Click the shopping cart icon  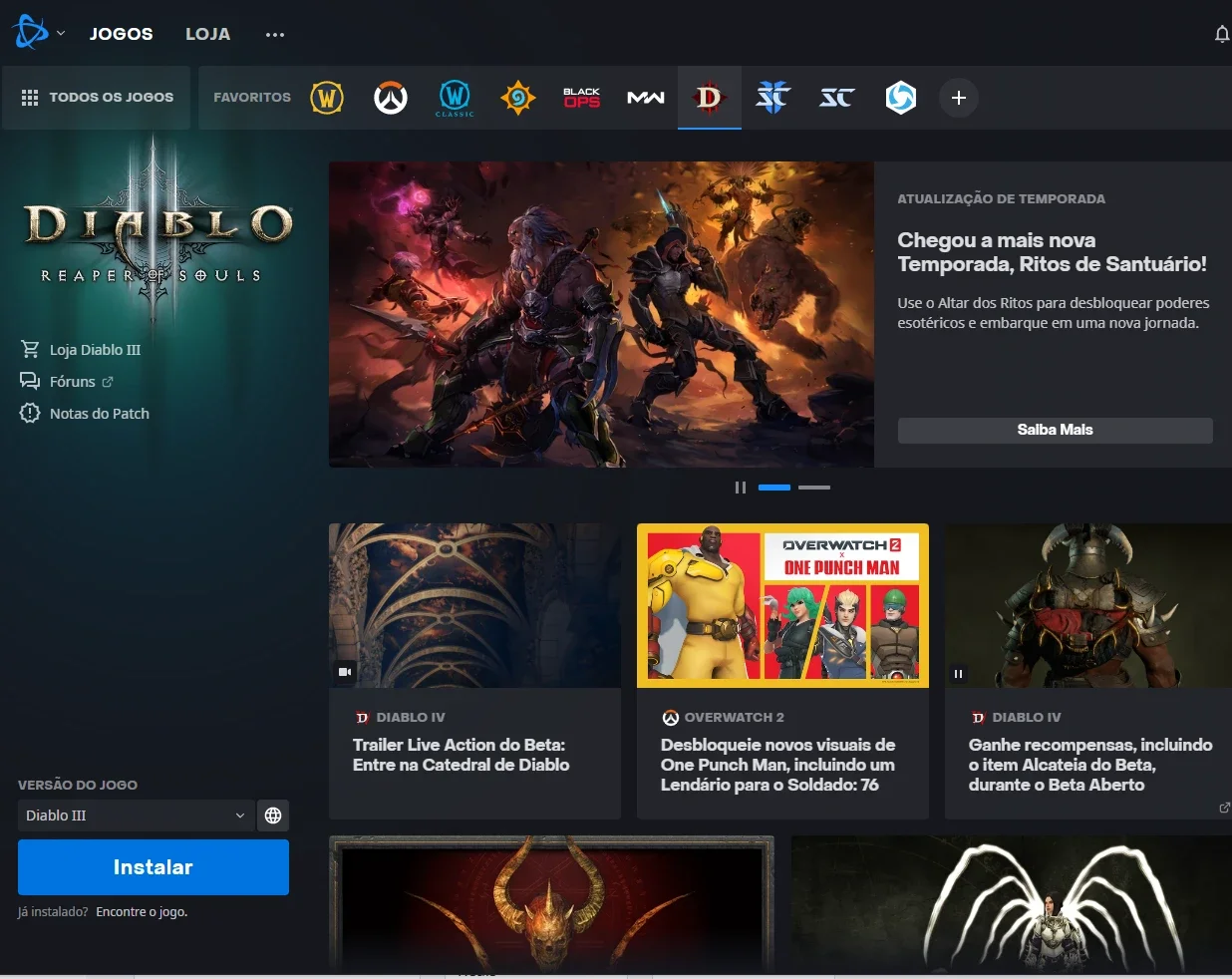tap(30, 349)
